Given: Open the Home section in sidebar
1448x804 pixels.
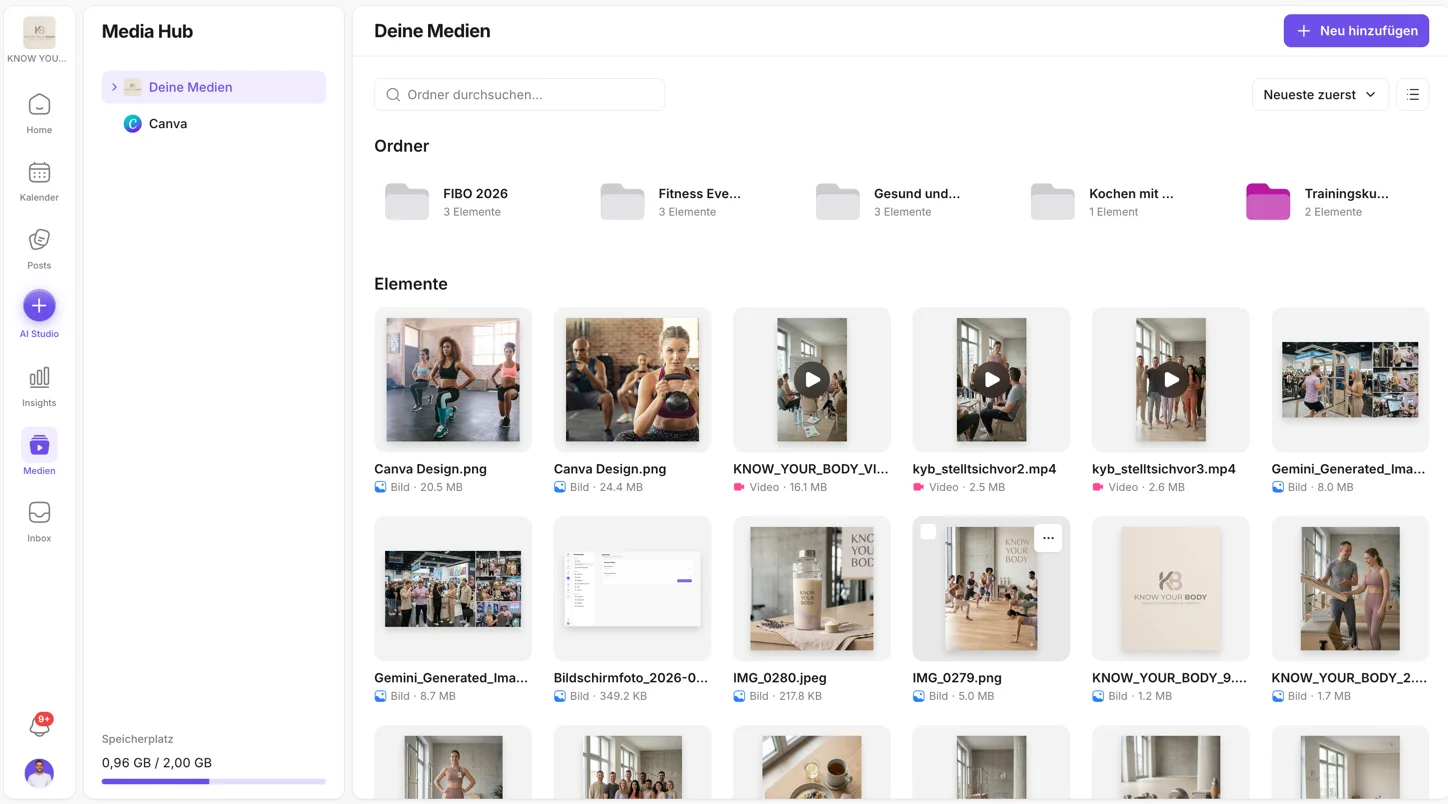Looking at the screenshot, I should point(39,113).
